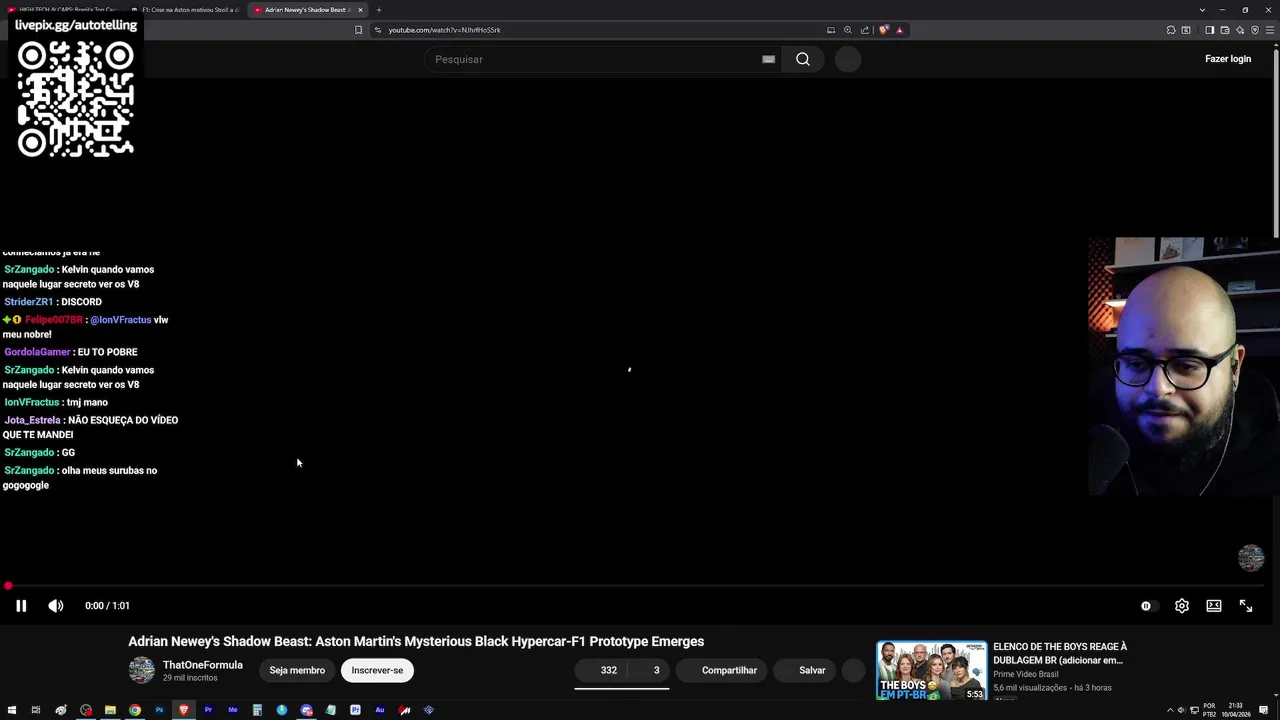This screenshot has width=1280, height=720.
Task: Click the zoom magnifier in address bar
Action: coord(848,30)
